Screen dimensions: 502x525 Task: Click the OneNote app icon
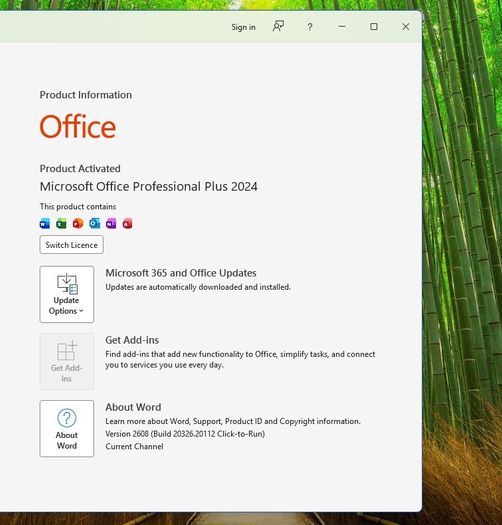(x=111, y=223)
